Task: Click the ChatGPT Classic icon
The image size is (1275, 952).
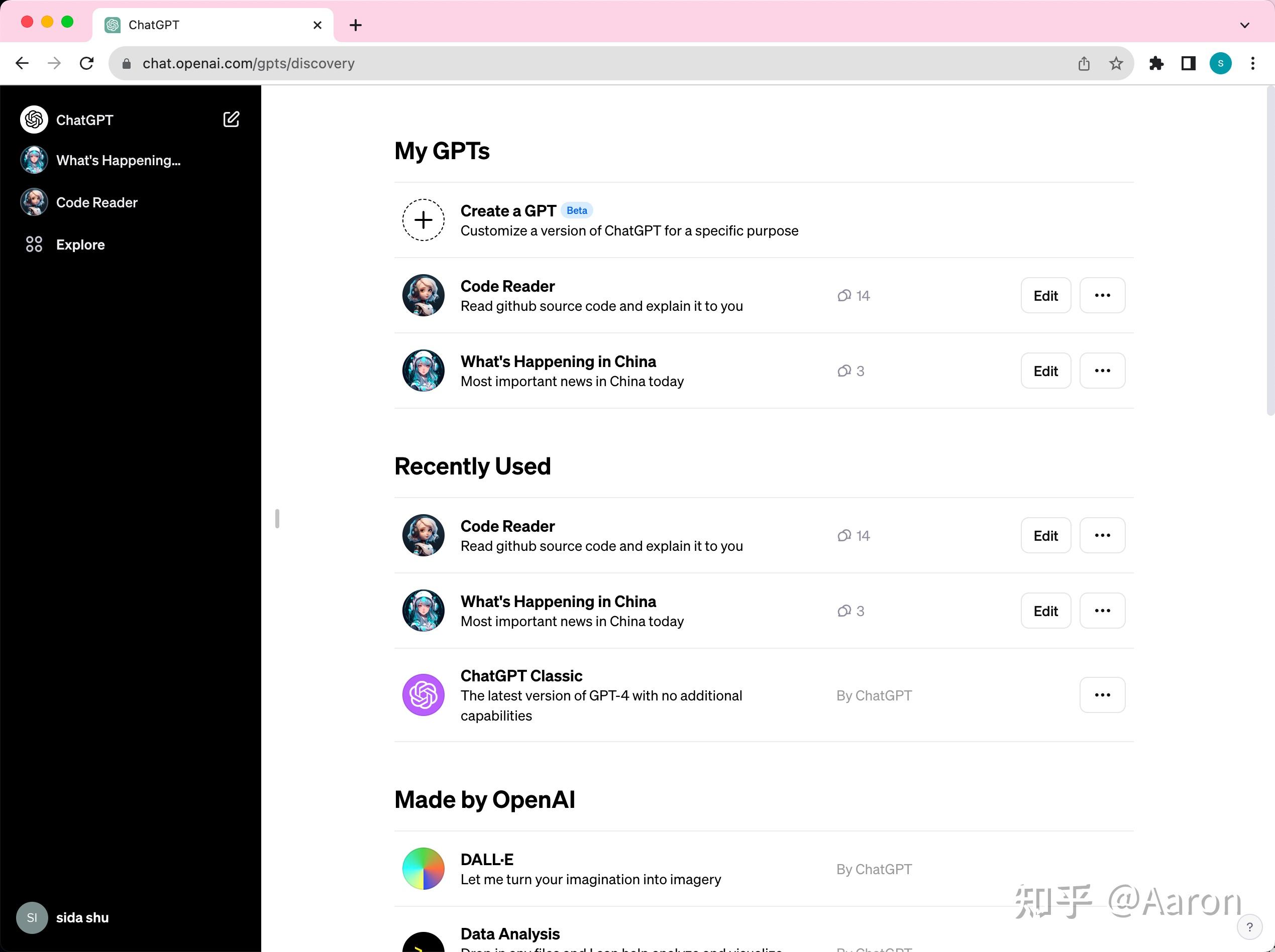Action: pyautogui.click(x=423, y=695)
